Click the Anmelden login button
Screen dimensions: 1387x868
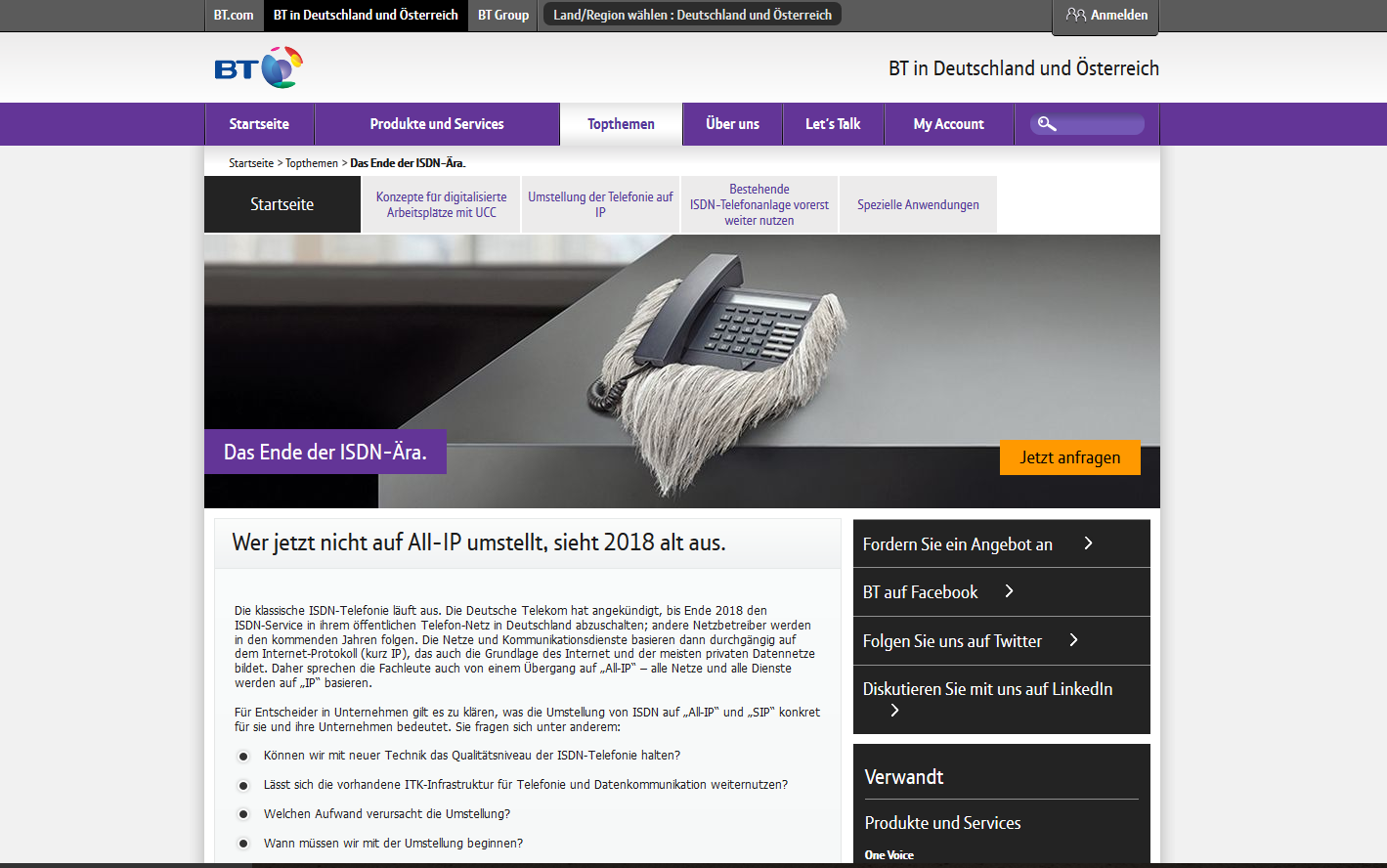point(1105,16)
